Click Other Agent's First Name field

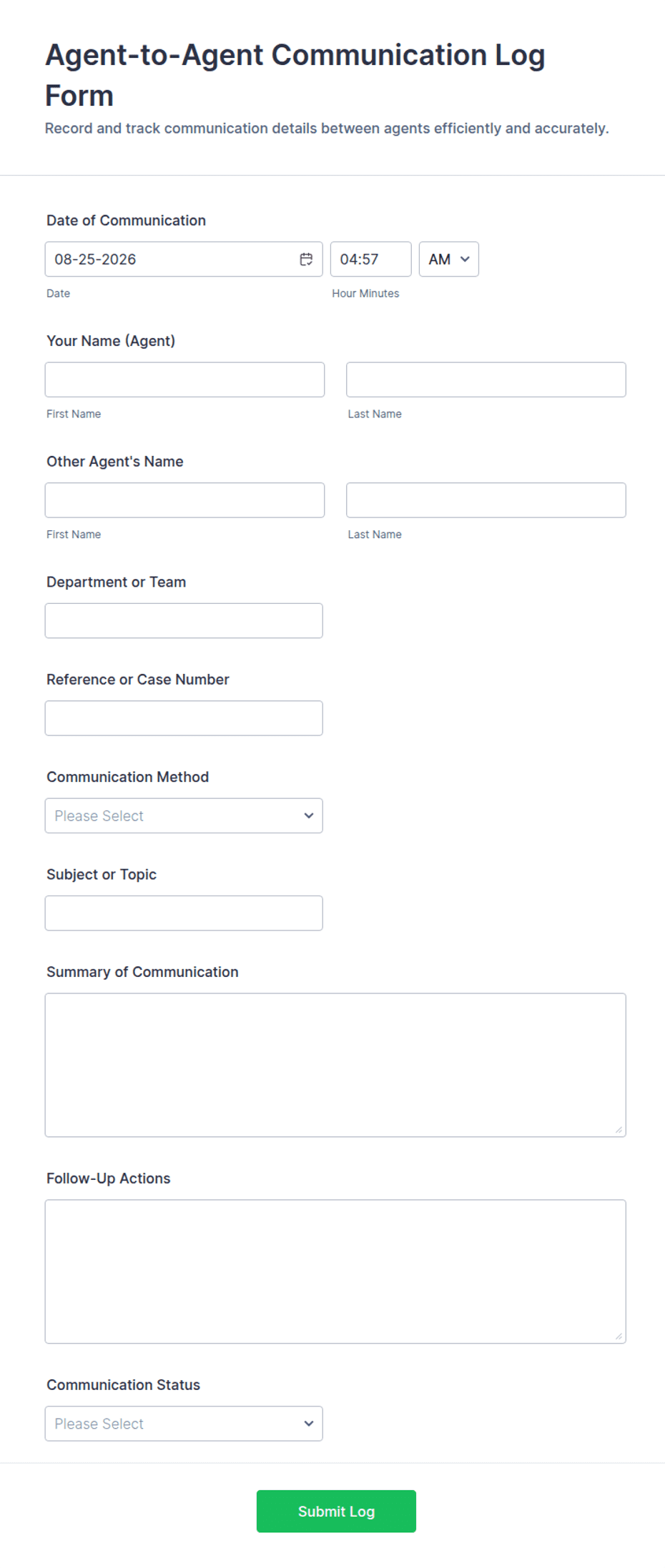pos(184,500)
